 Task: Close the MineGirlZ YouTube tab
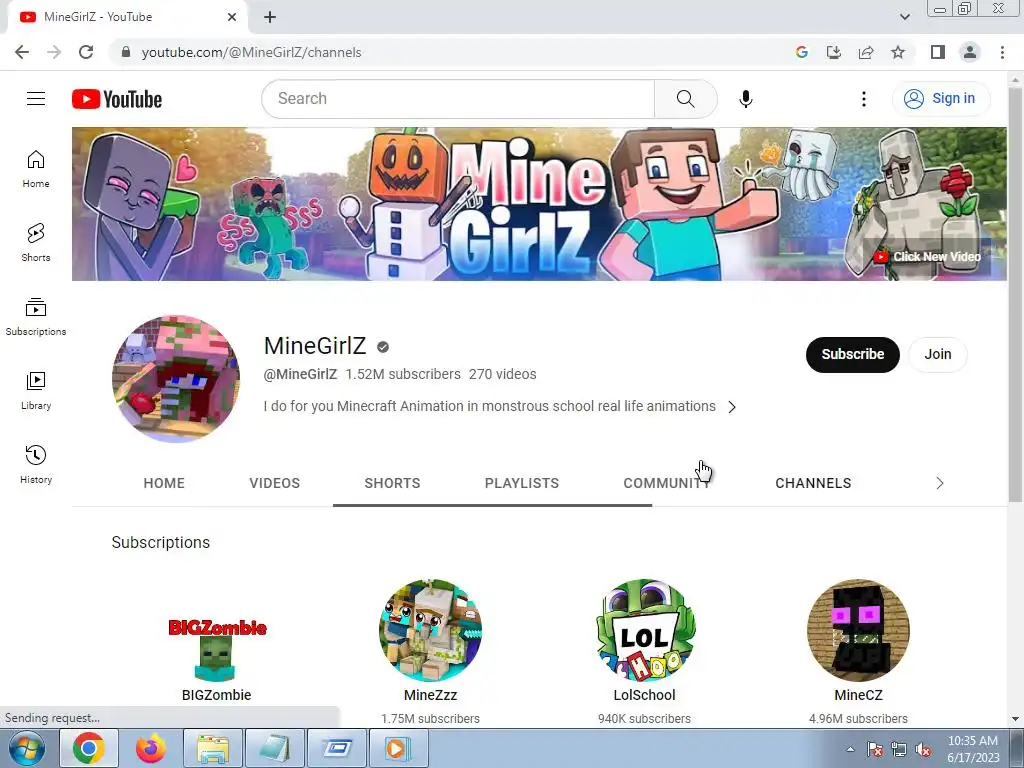[x=232, y=17]
